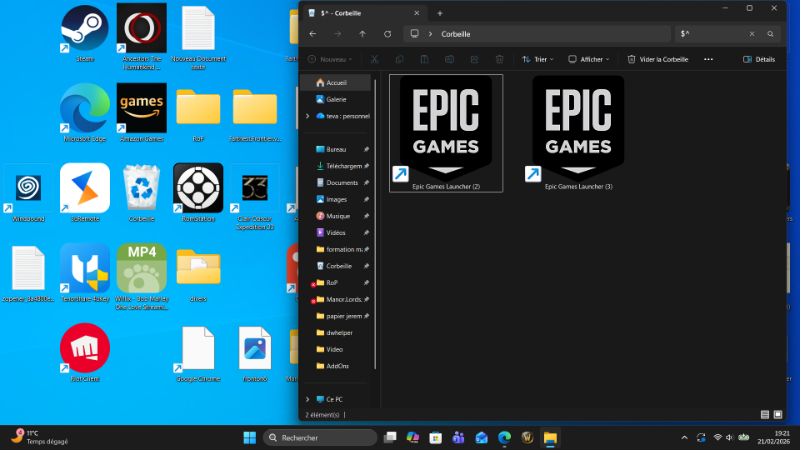The image size is (800, 450).
Task: Open the Steam desktop shortcut
Action: point(85,30)
